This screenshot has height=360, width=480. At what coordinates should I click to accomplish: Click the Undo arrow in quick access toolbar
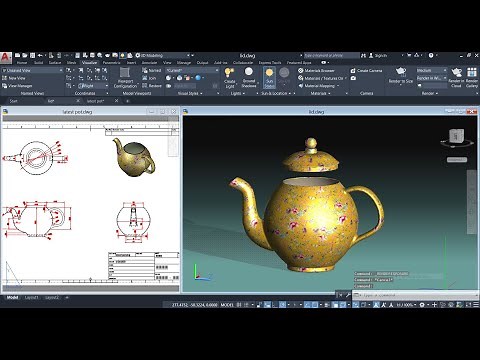coord(40,55)
